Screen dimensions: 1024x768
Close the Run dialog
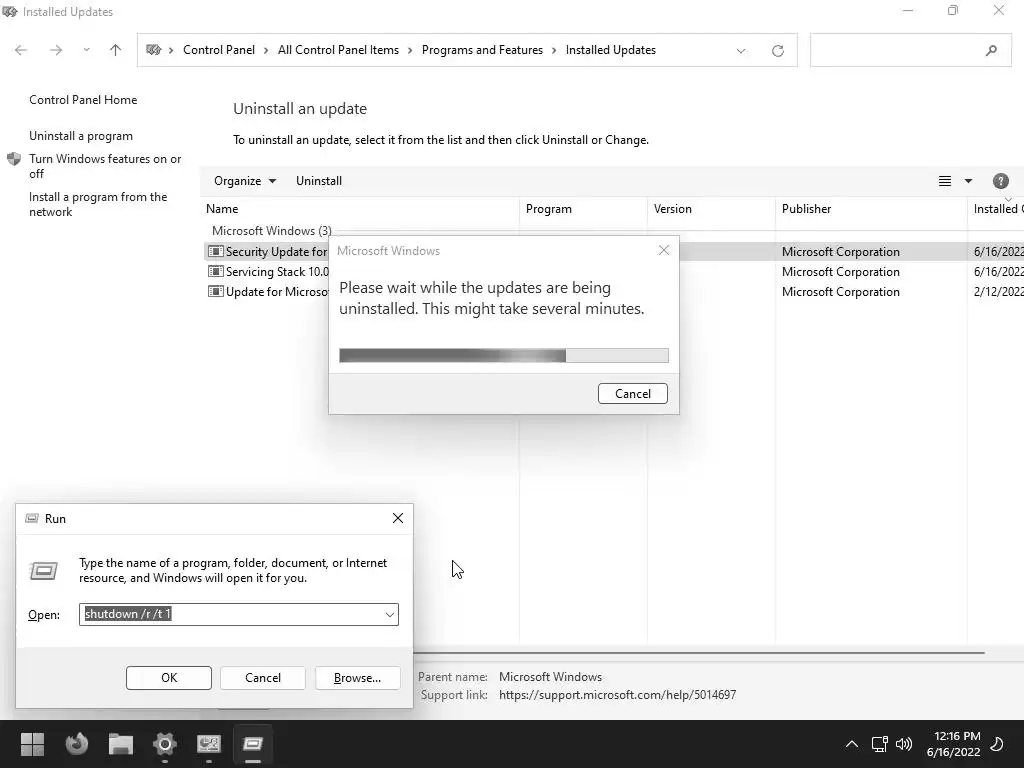(398, 519)
